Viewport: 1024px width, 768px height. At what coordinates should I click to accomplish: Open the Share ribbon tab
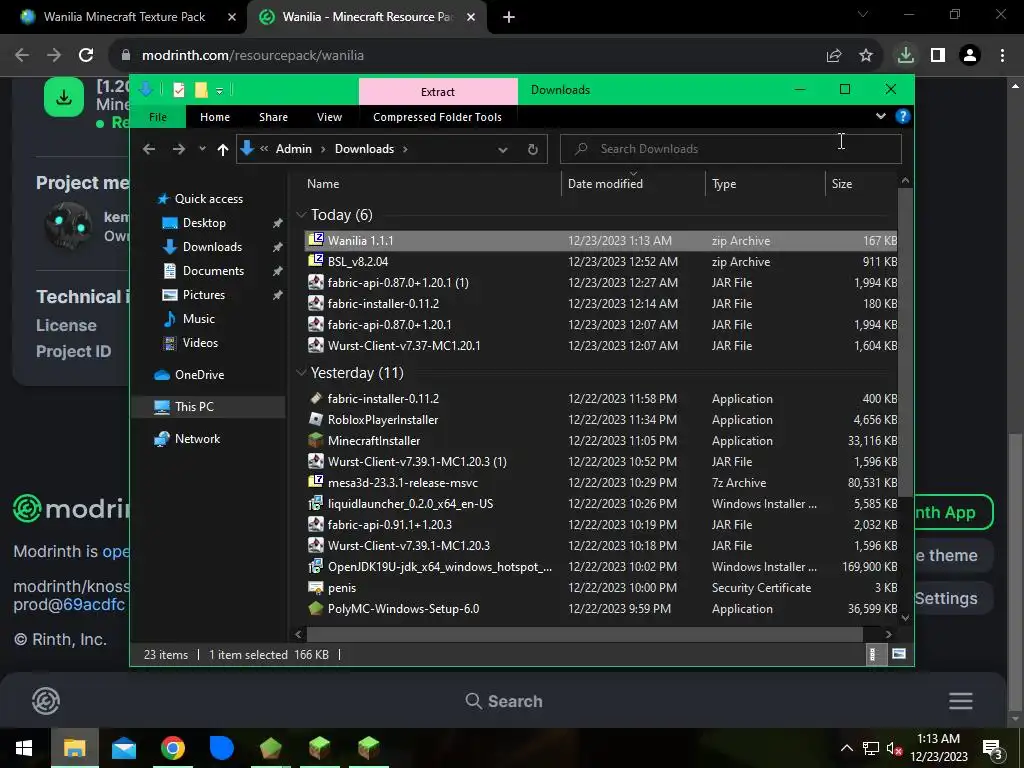[x=273, y=117]
